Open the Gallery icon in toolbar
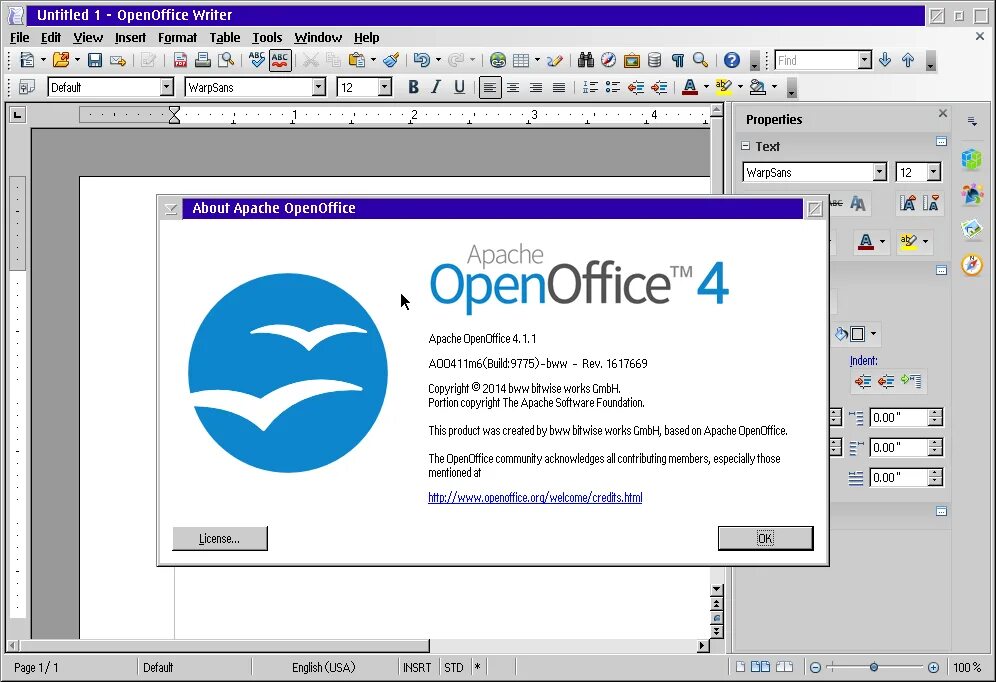Screen dimensions: 996x682 click(631, 60)
